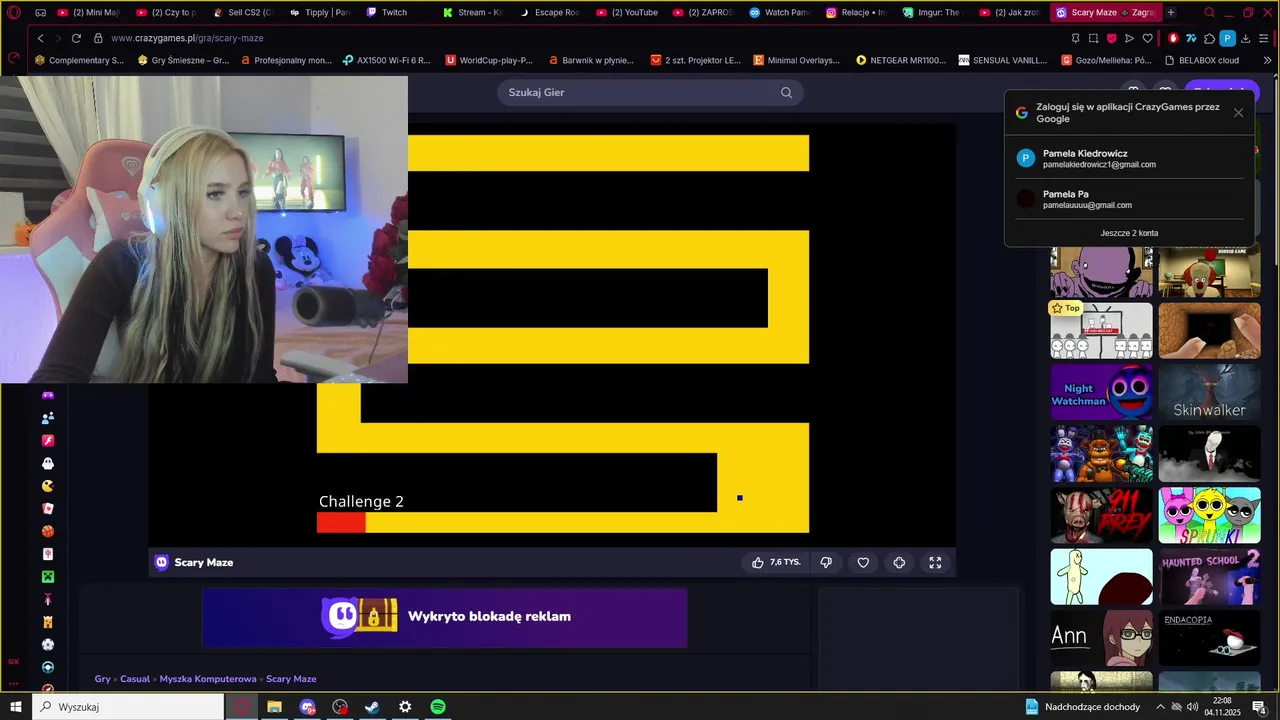Click the Windows Start button
The image size is (1280, 720).
coord(16,707)
